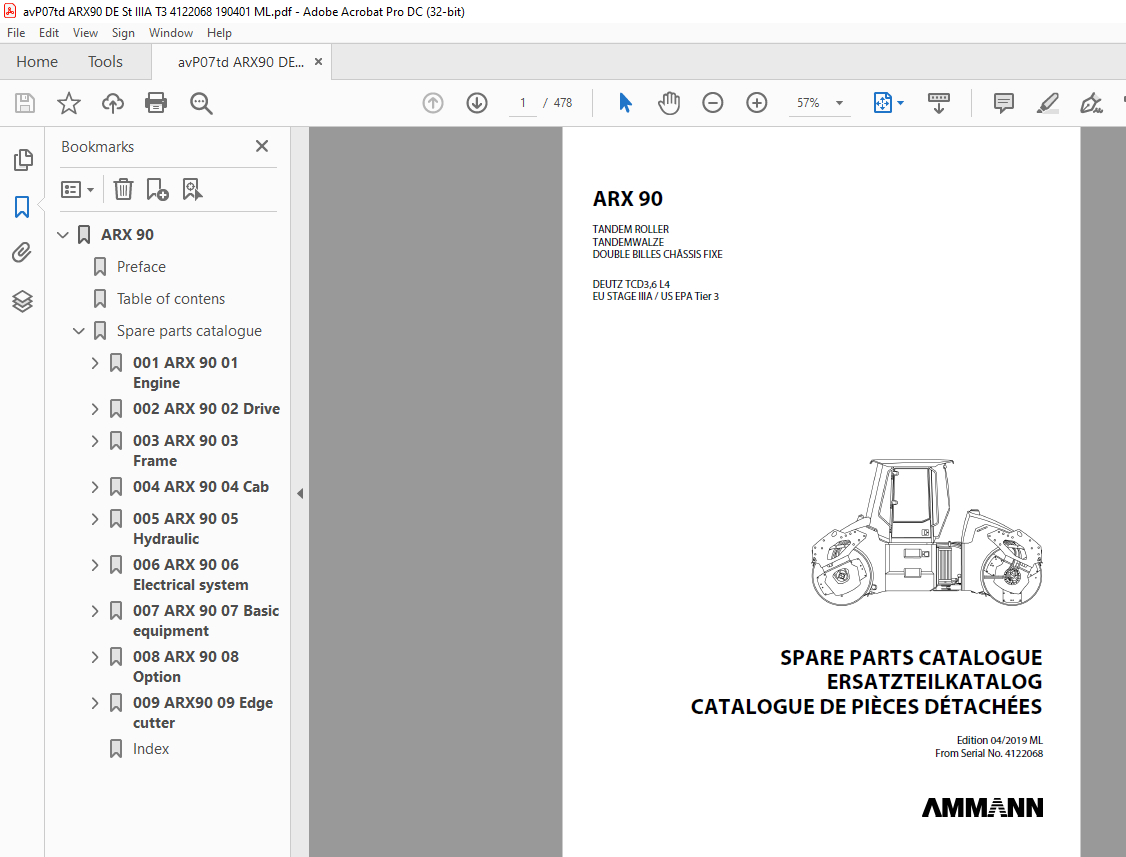Expand the 009 Edge cutter bookmark
1126x857 pixels.
click(95, 703)
